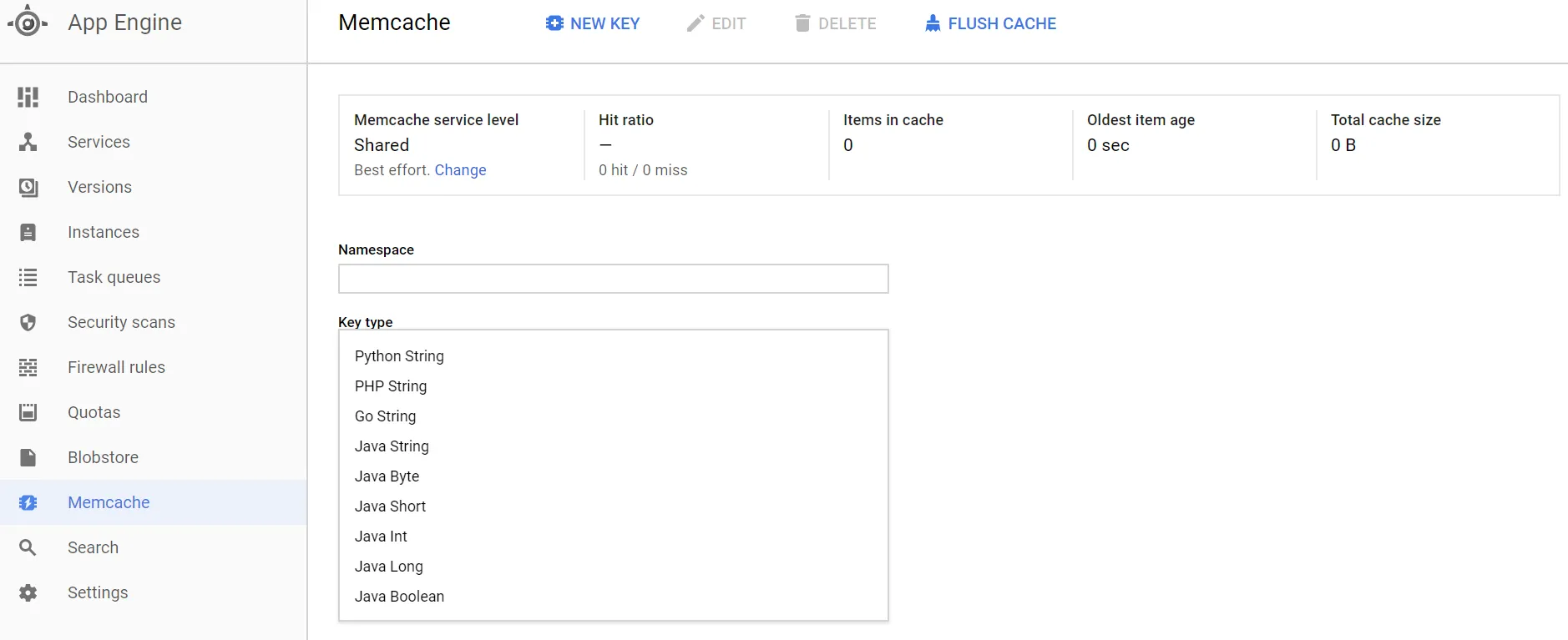Choose PHP String key type
1568x640 pixels.
click(614, 386)
